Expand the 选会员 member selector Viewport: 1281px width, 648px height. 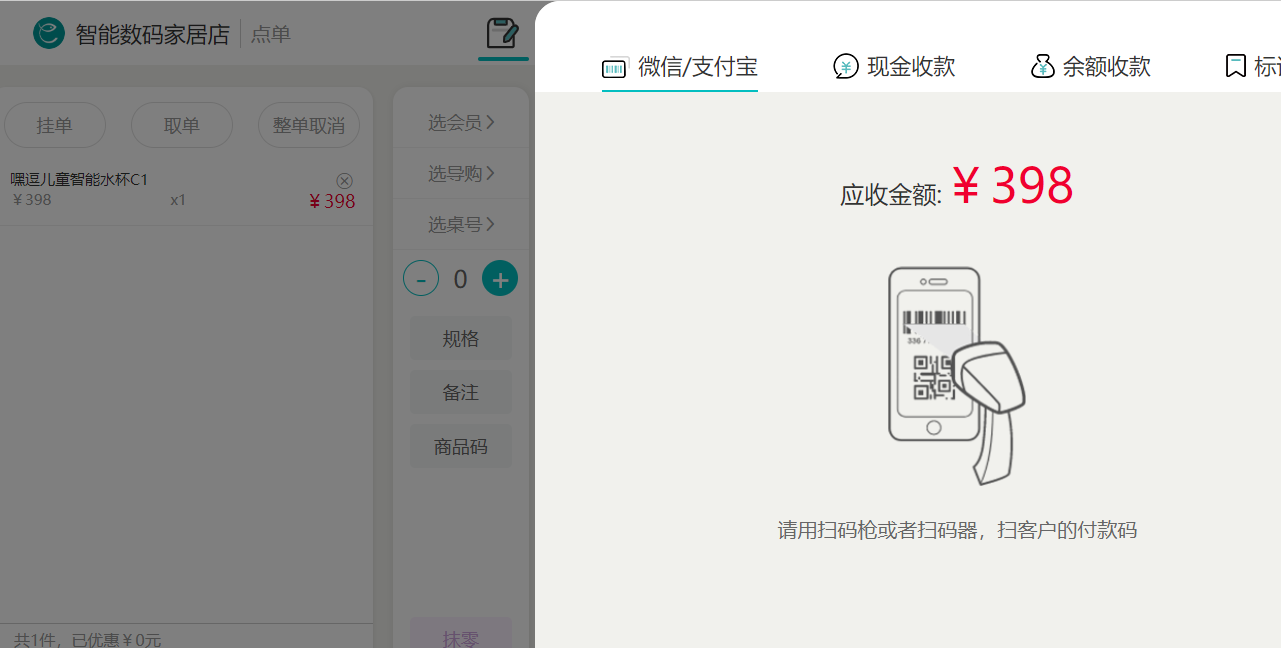(461, 123)
